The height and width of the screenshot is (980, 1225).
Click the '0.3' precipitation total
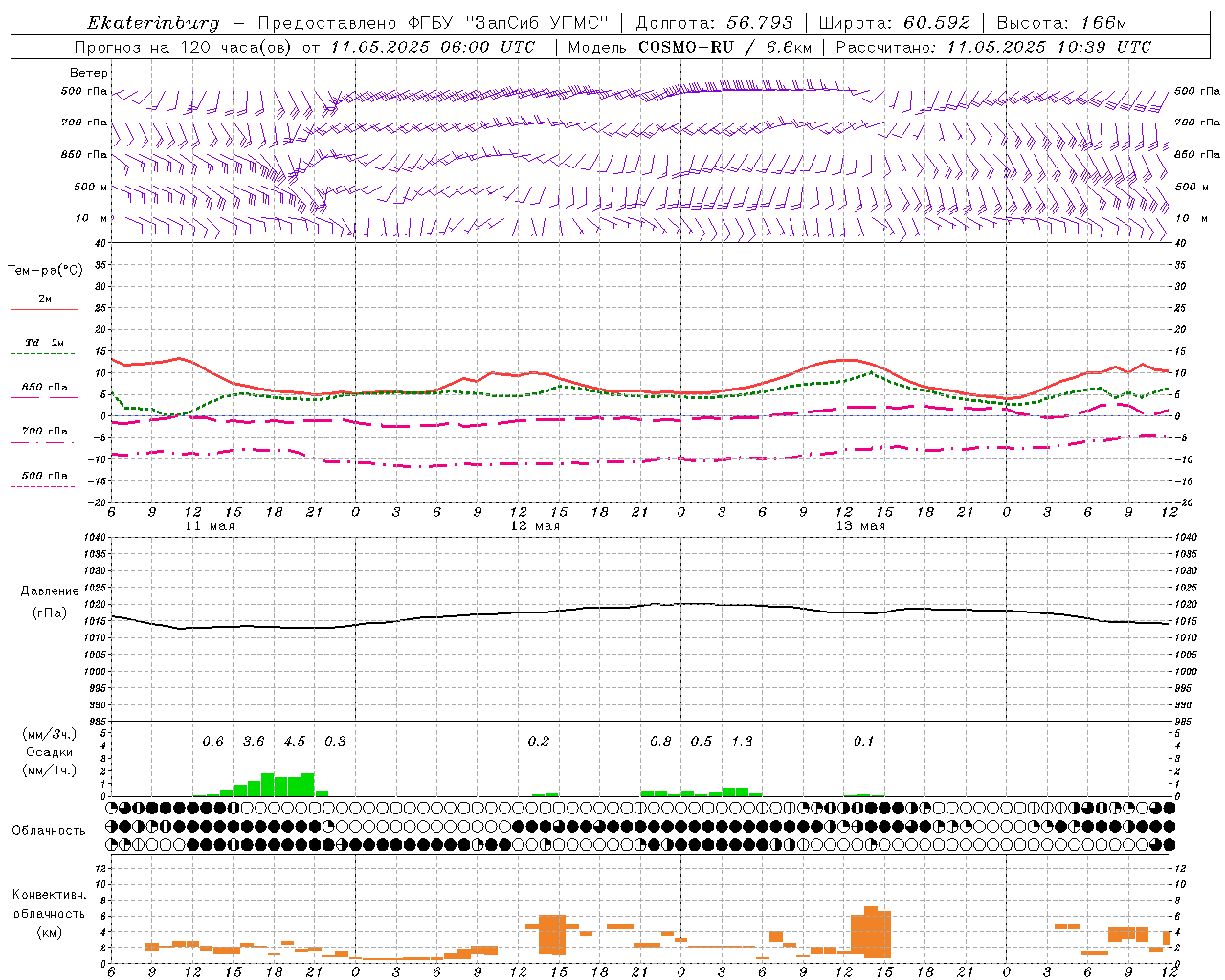pos(335,741)
